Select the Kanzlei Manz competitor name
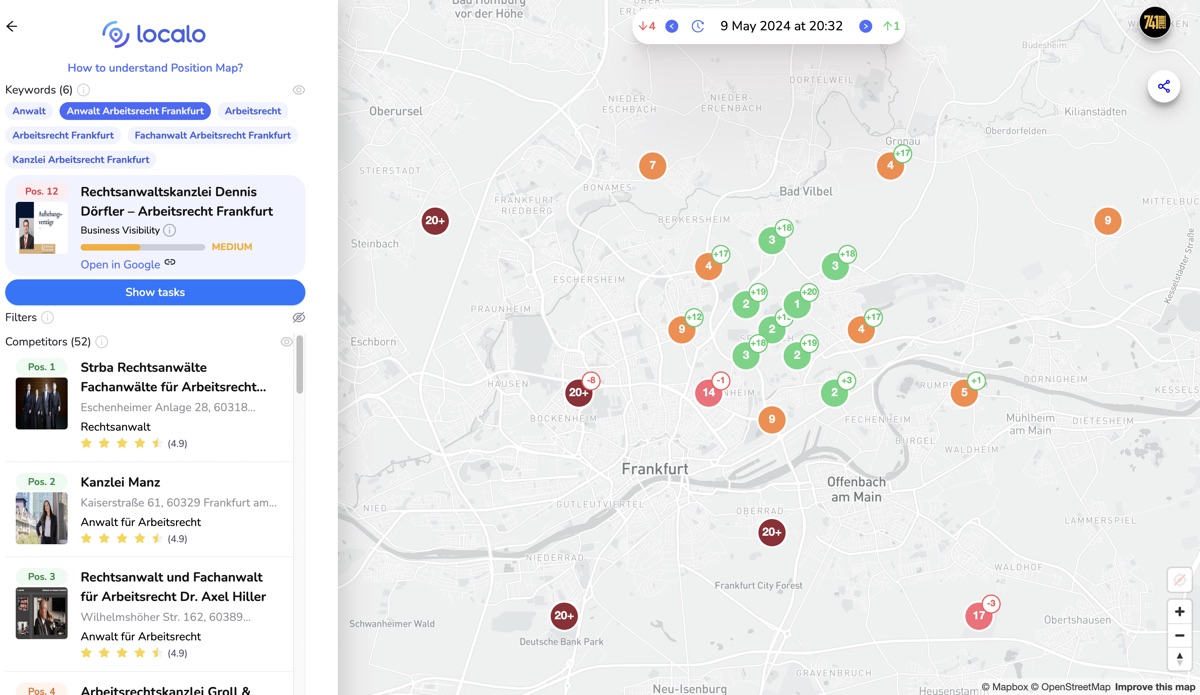This screenshot has width=1200, height=695. [120, 482]
